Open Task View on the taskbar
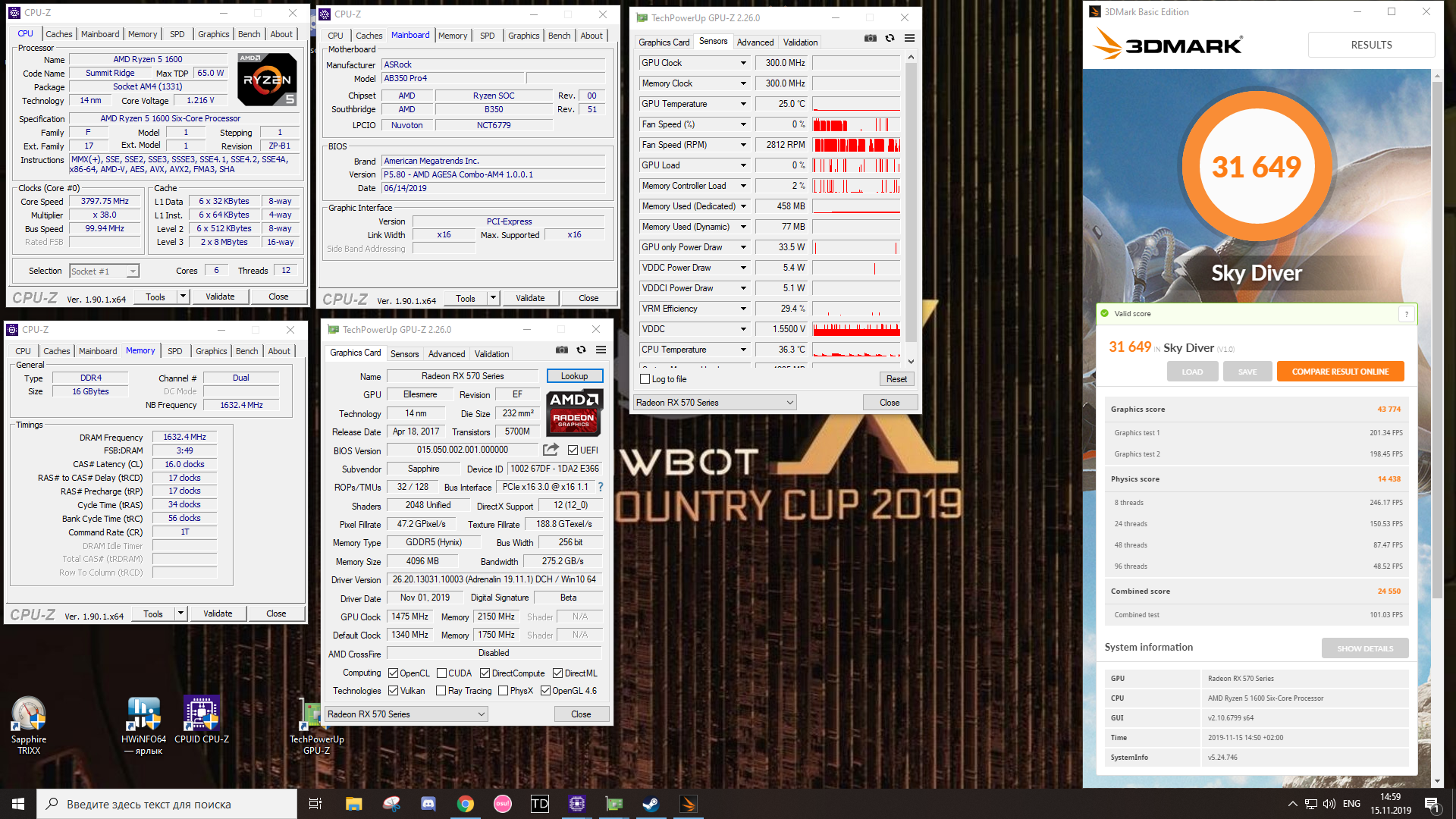The image size is (1456, 819). [x=315, y=804]
